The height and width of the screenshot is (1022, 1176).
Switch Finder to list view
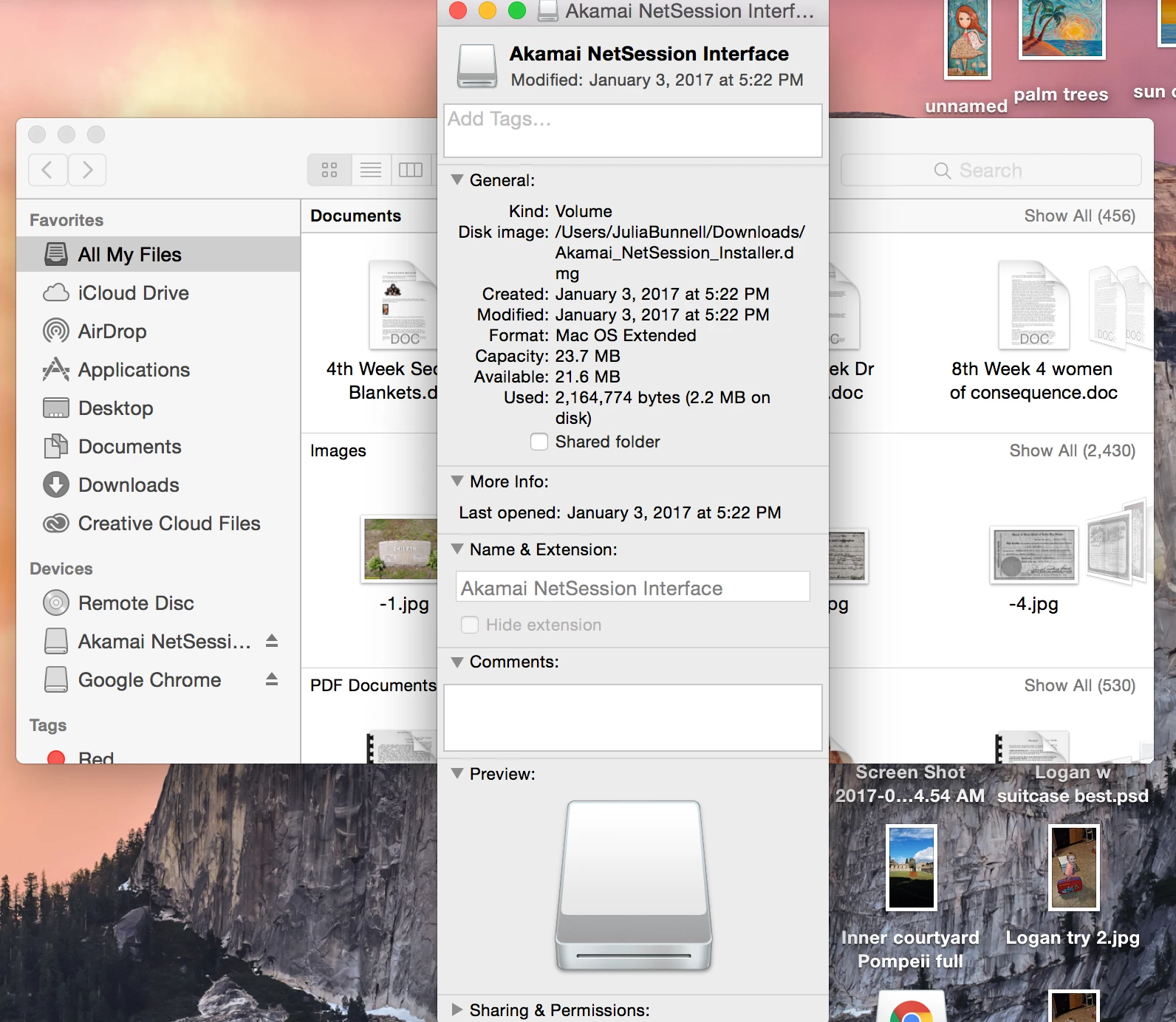(371, 170)
